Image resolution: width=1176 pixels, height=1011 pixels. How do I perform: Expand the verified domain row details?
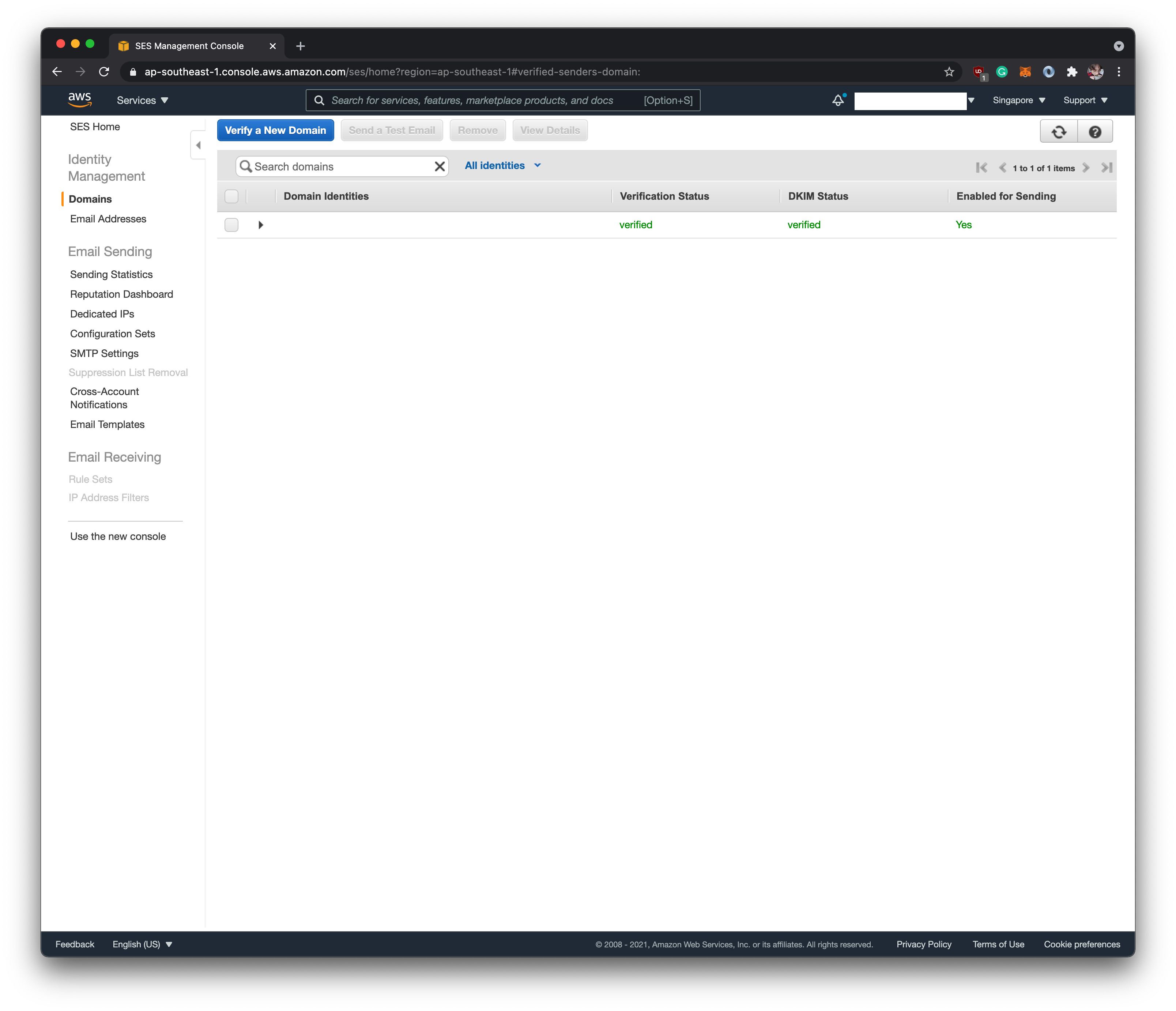[x=260, y=225]
